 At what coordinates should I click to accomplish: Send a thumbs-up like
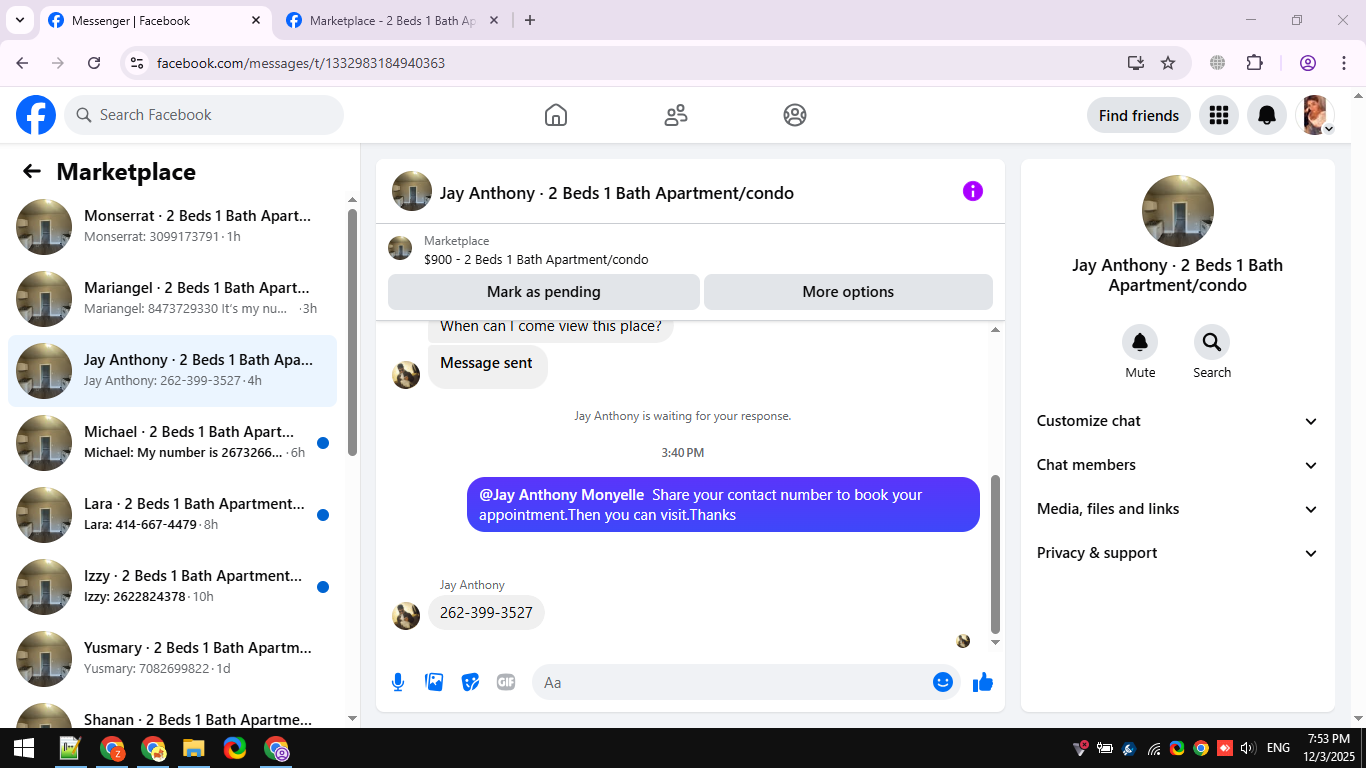click(983, 682)
